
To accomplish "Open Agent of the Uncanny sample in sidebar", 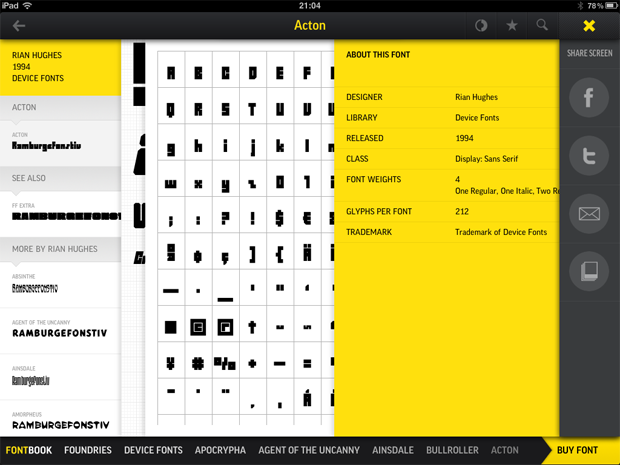I will point(60,331).
